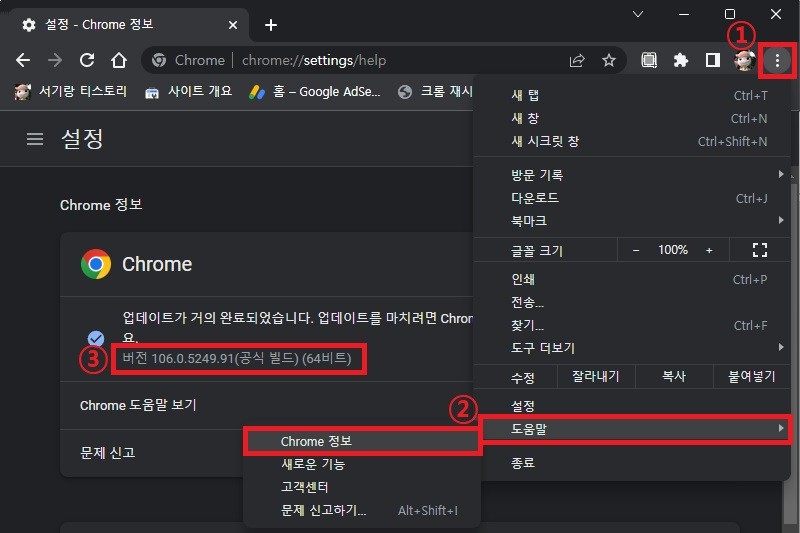
Task: Select 찾기... menu item
Action: pyautogui.click(x=632, y=325)
